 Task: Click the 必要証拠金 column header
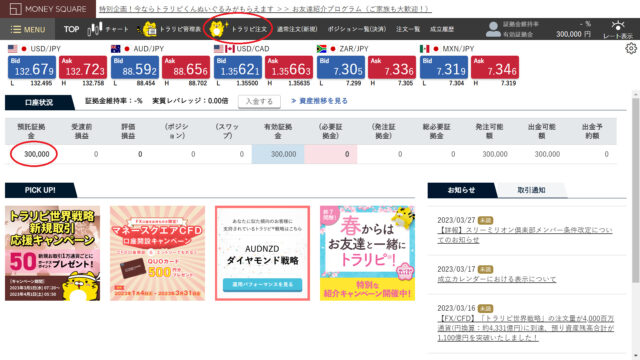[331, 131]
